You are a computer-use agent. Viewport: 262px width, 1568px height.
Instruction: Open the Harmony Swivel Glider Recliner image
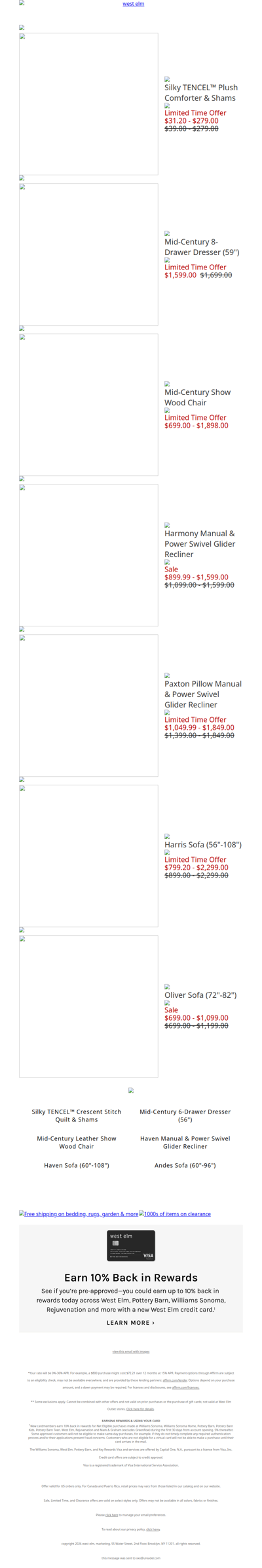[88, 555]
